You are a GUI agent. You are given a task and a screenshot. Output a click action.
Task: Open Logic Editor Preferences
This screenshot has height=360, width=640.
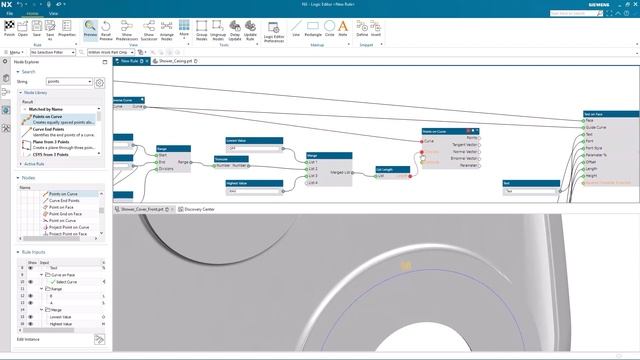(x=273, y=27)
